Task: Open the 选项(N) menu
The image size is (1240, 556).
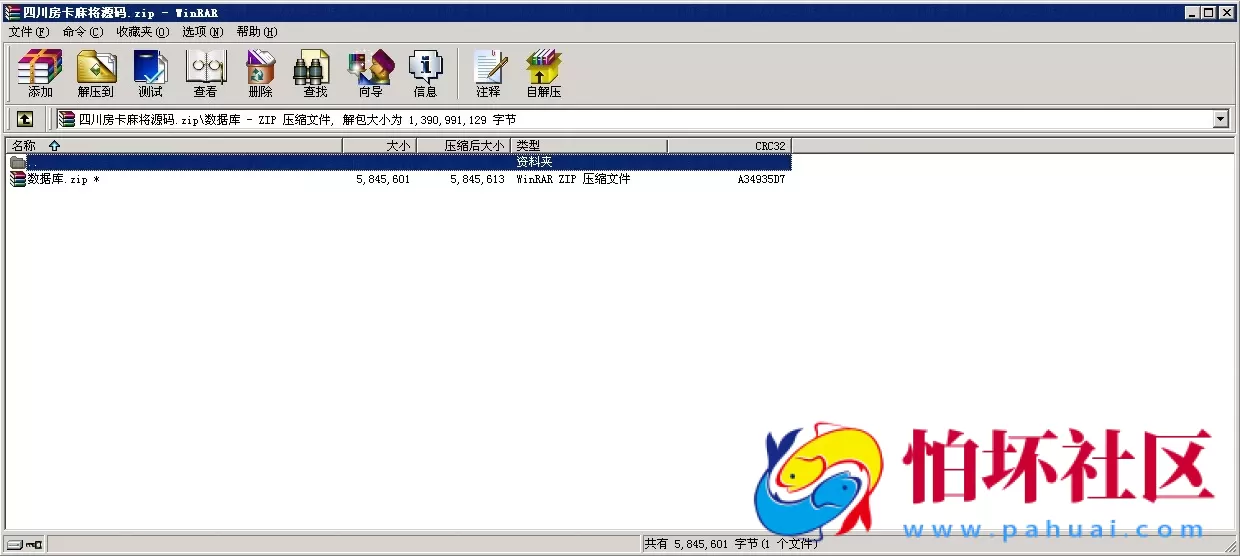Action: (203, 32)
